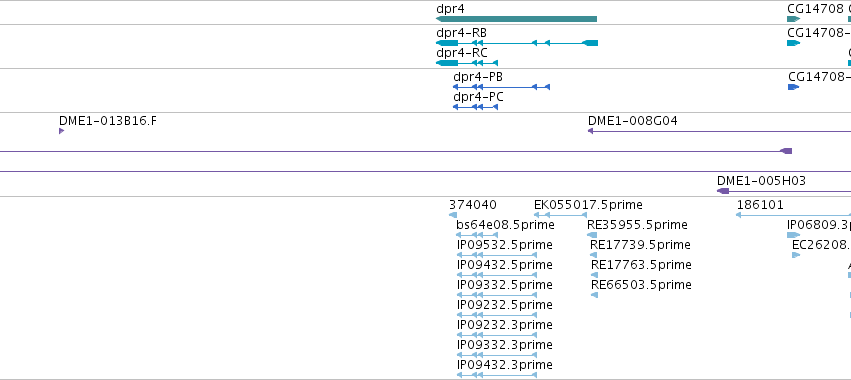
Task: Click the dpr4-RB transcript label
Action: (x=461, y=33)
